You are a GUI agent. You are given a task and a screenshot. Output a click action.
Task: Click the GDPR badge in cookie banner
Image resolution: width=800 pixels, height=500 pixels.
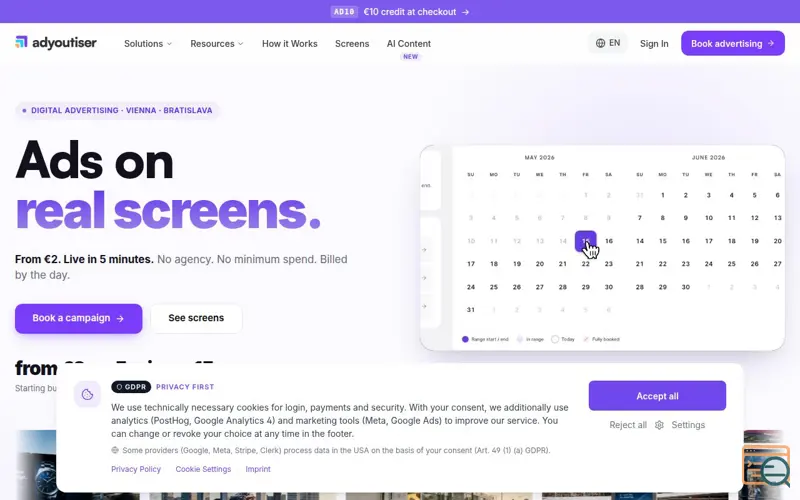[131, 387]
